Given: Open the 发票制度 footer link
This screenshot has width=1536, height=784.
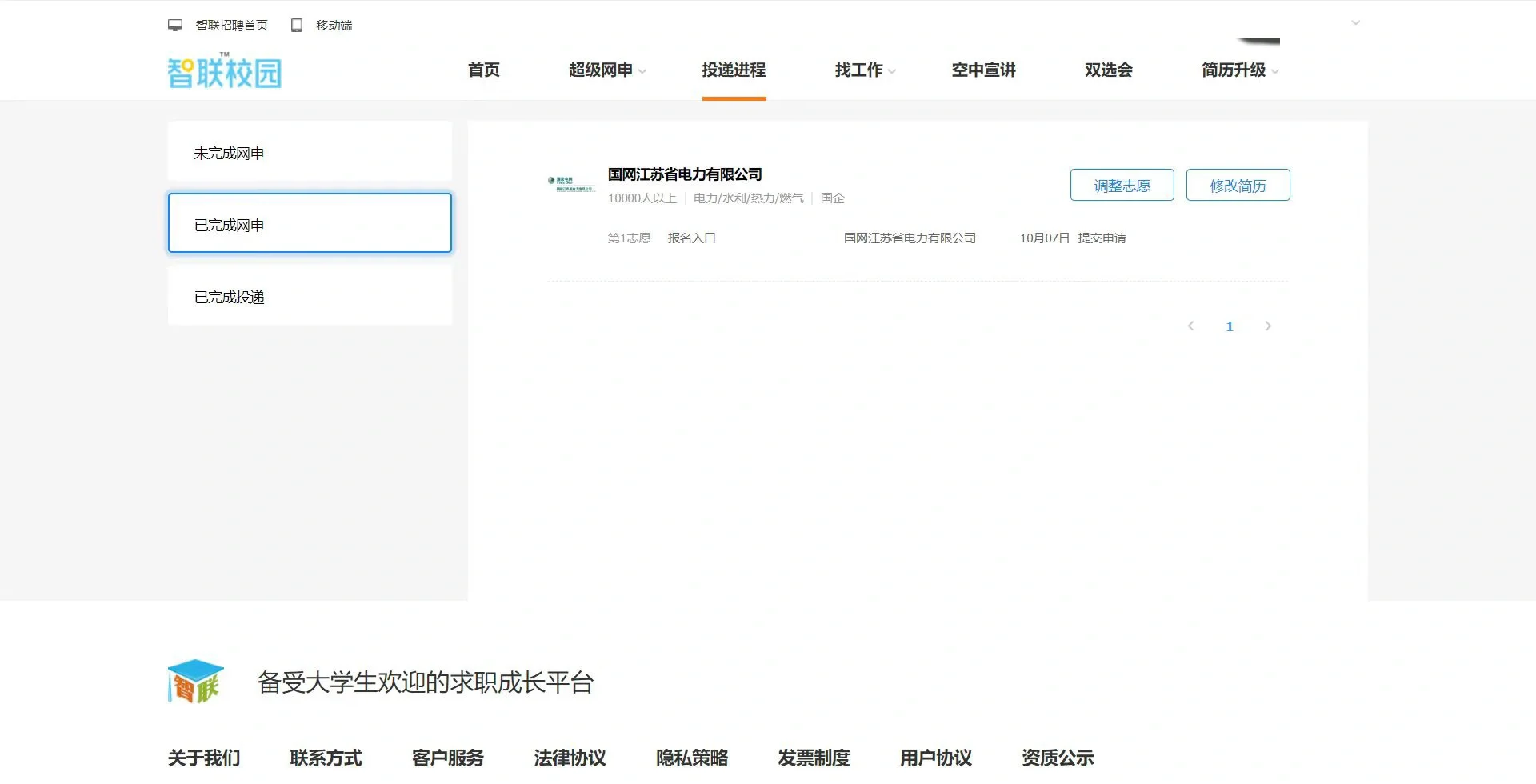Looking at the screenshot, I should [814, 758].
